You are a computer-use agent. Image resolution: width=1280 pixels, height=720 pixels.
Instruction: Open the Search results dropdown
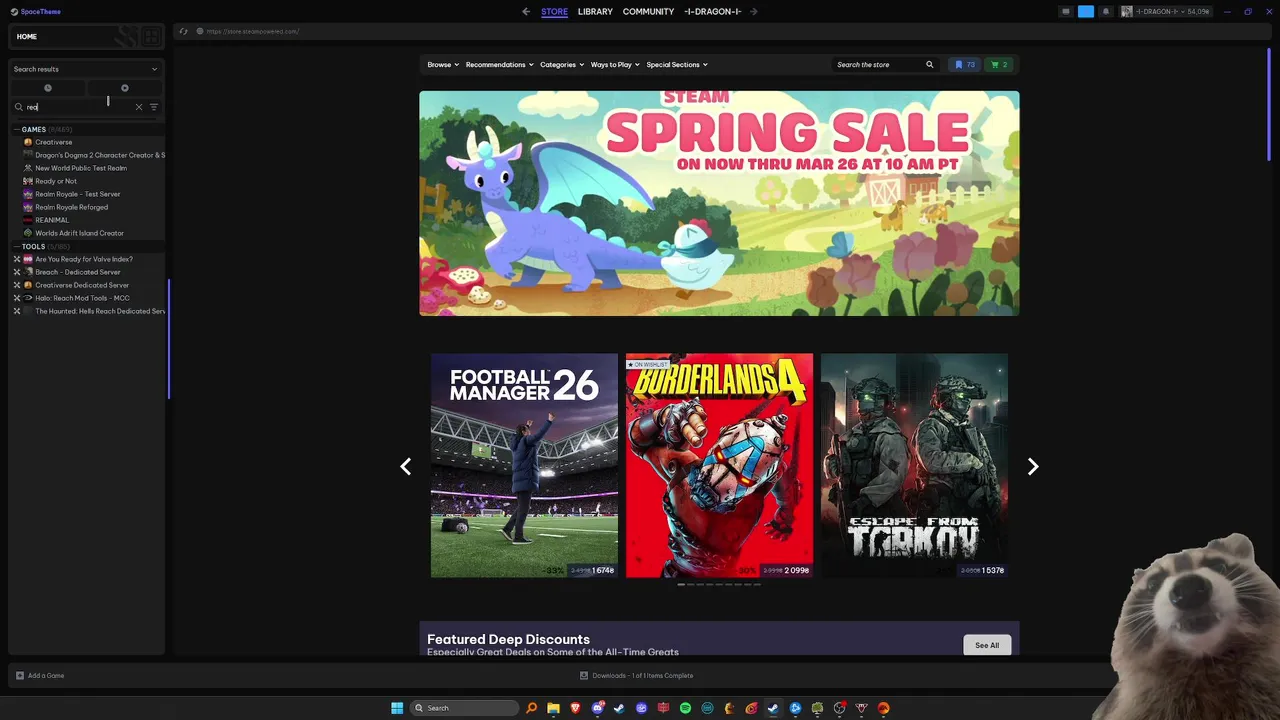(x=86, y=69)
